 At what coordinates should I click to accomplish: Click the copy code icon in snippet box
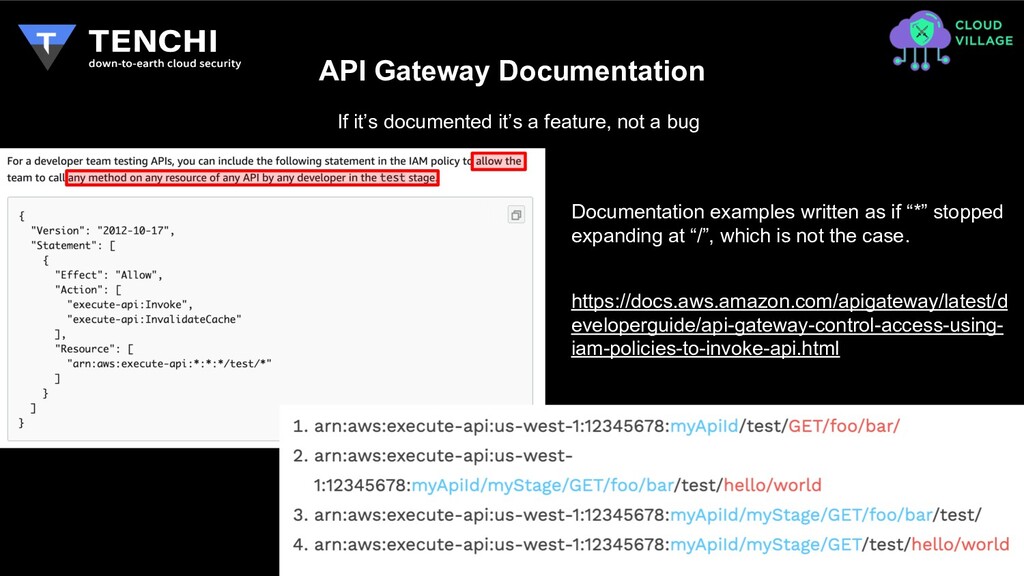click(516, 215)
